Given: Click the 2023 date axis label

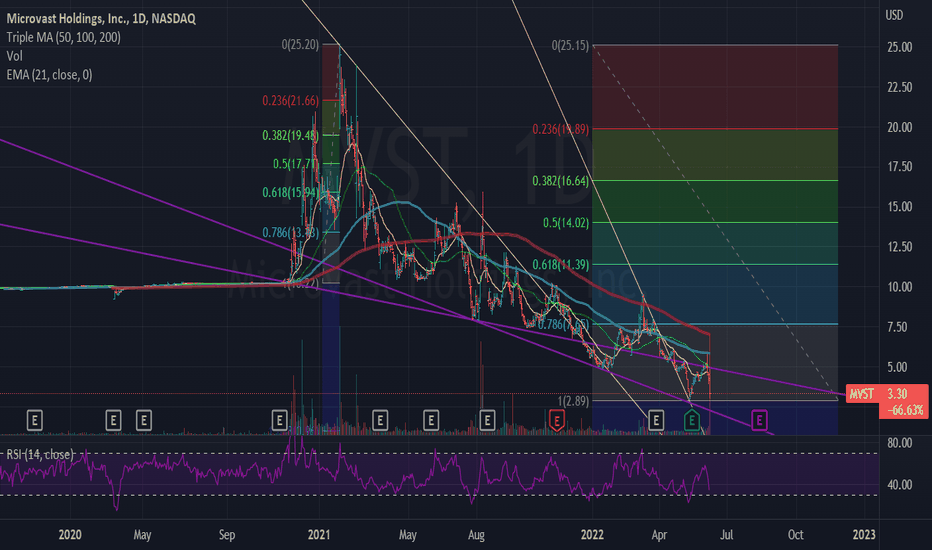Looking at the screenshot, I should [x=864, y=535].
